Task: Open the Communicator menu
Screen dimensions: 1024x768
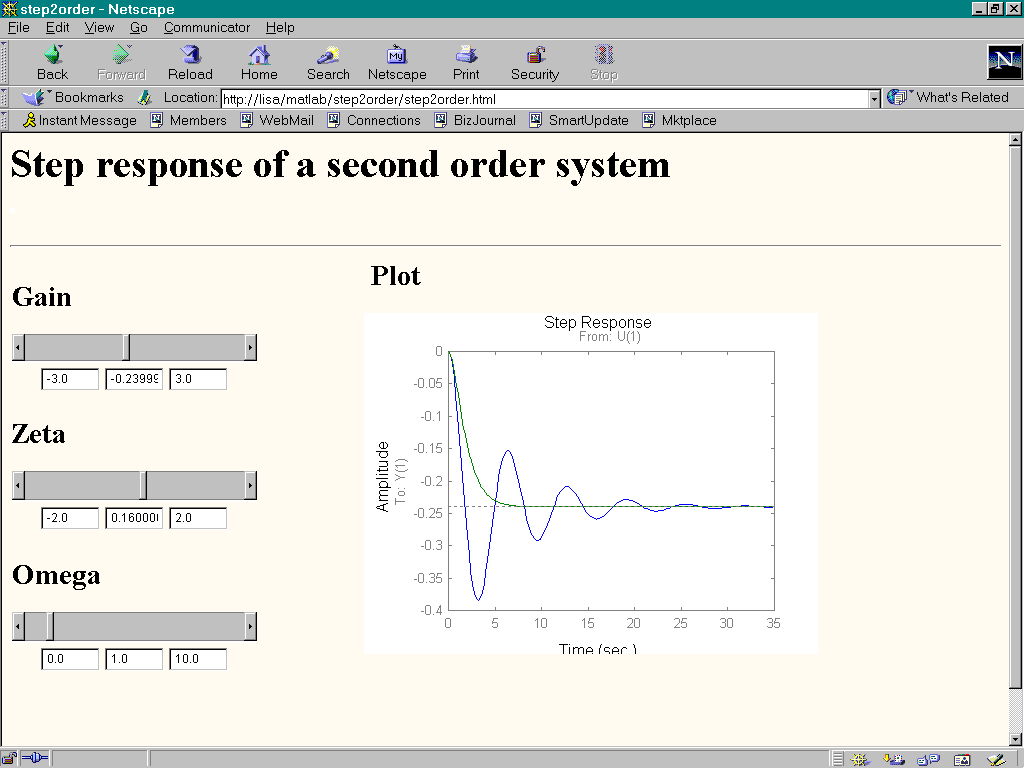Action: (206, 27)
